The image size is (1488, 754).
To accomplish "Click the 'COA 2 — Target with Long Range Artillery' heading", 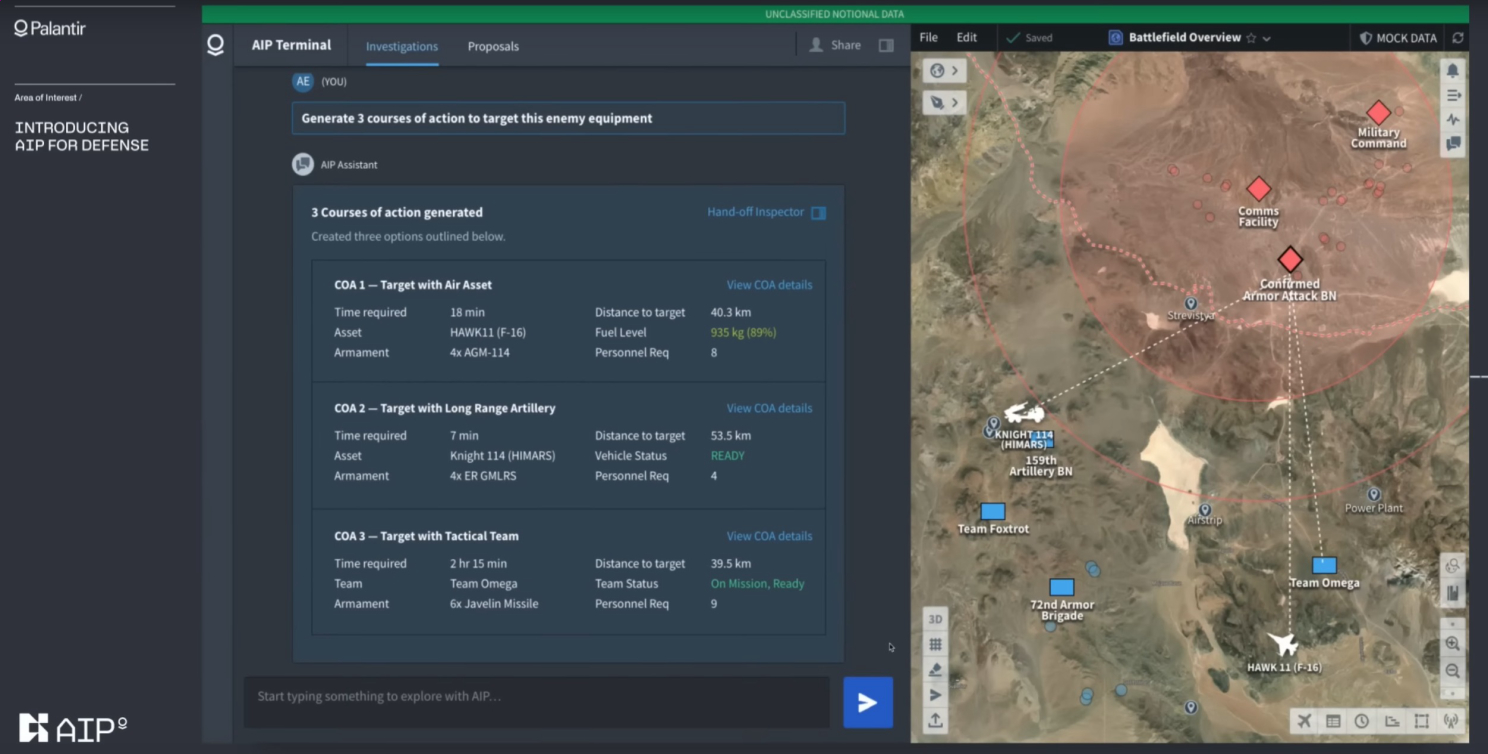I will pyautogui.click(x=445, y=408).
